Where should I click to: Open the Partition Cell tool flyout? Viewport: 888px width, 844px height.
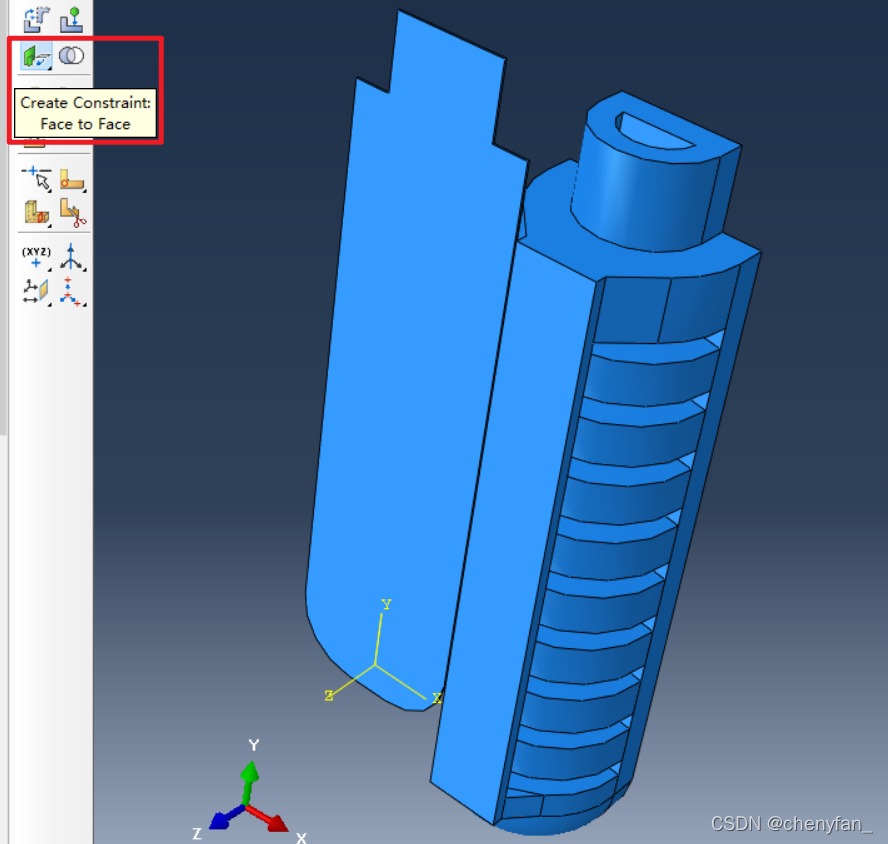(x=36, y=212)
